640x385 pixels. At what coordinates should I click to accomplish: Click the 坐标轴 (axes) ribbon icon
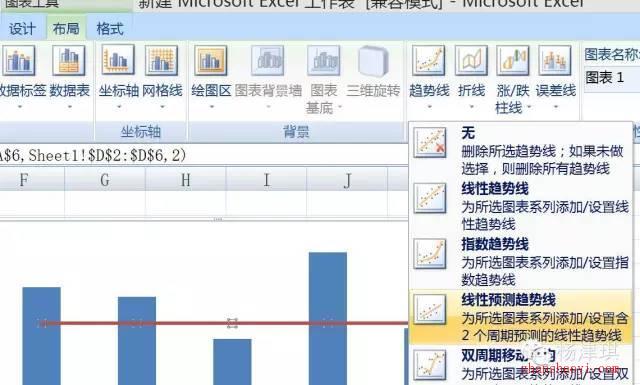coord(118,60)
